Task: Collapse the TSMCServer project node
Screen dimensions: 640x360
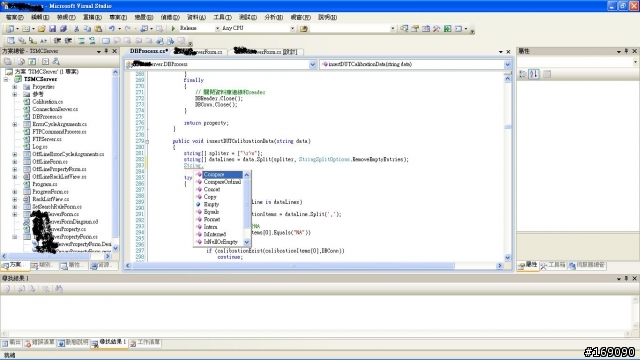Action: (x=6, y=79)
